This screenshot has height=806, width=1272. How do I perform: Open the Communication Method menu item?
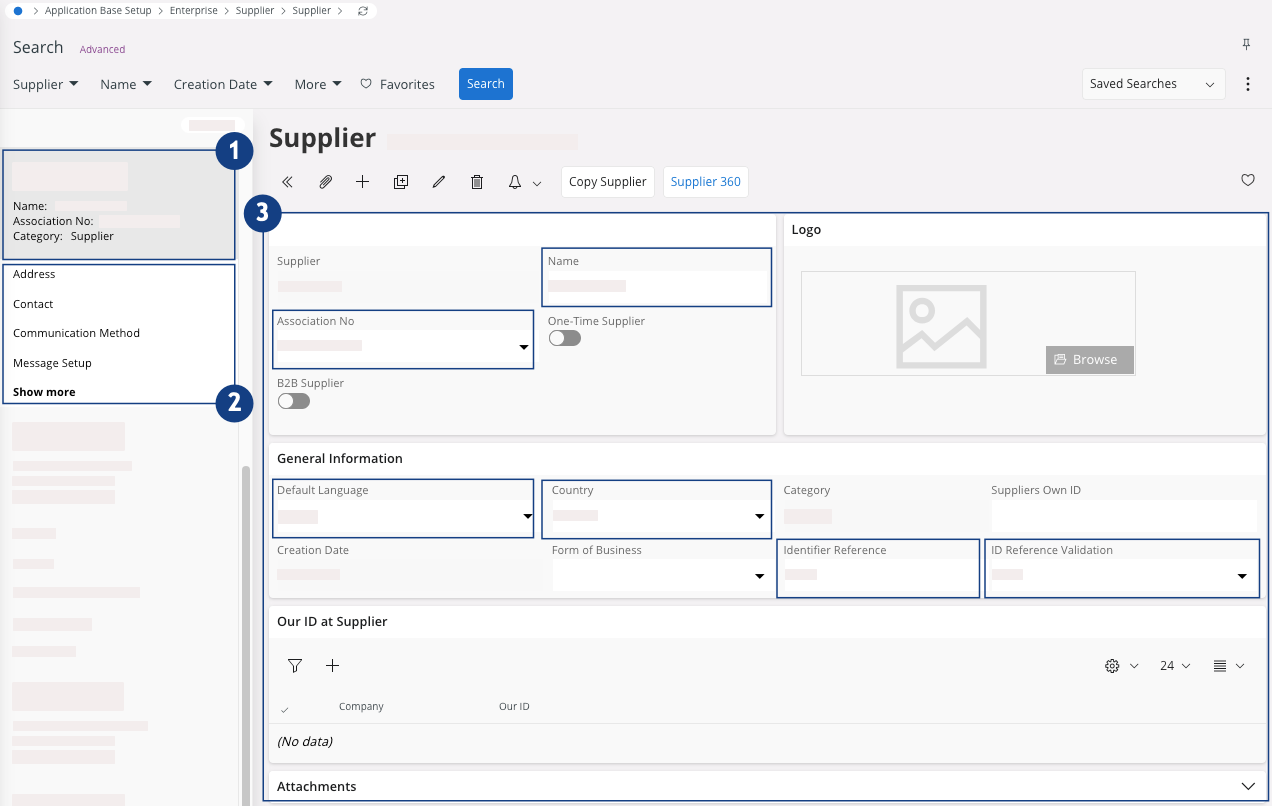76,333
